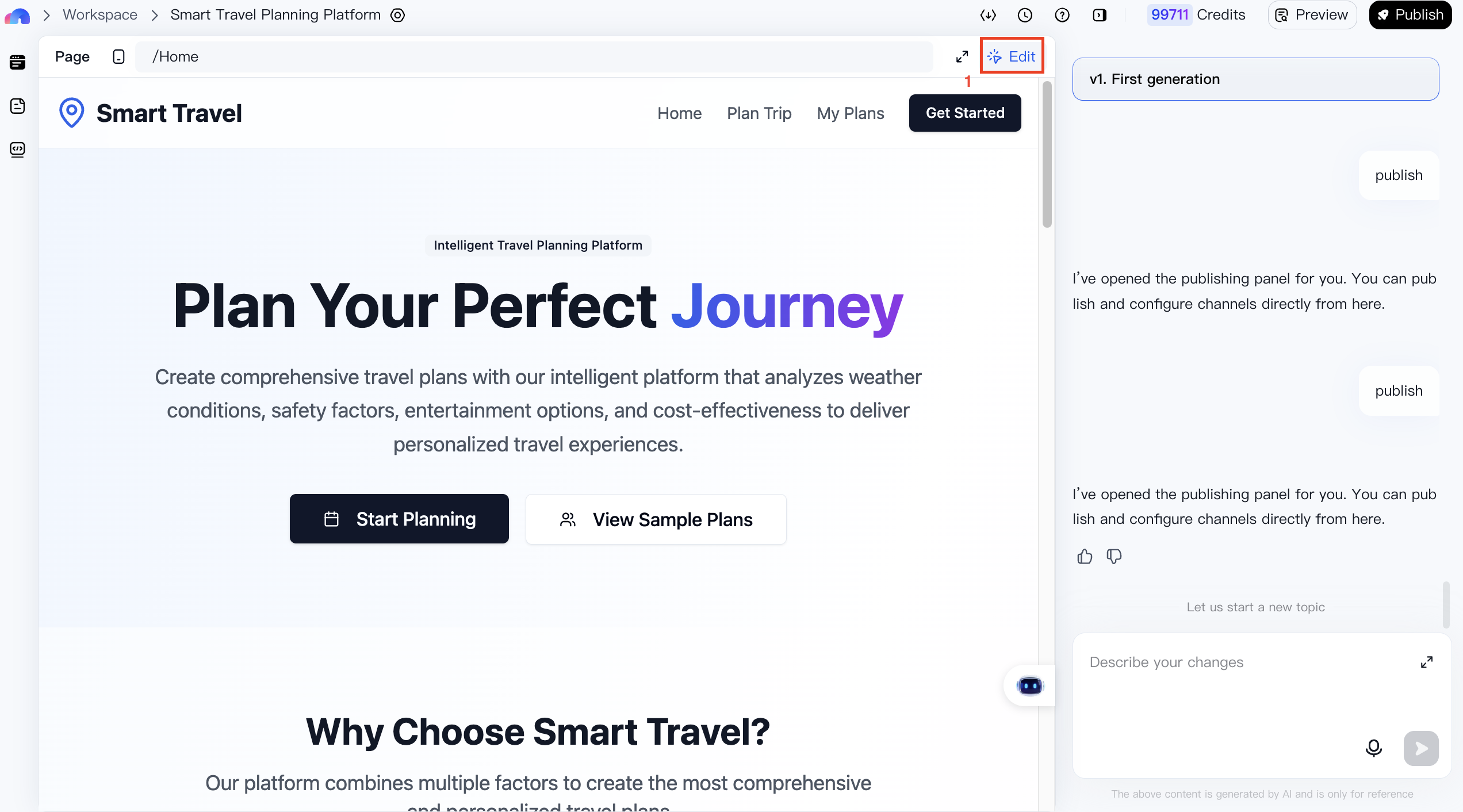Switch preview to mobile device view
The width and height of the screenshot is (1463, 812).
pos(118,56)
